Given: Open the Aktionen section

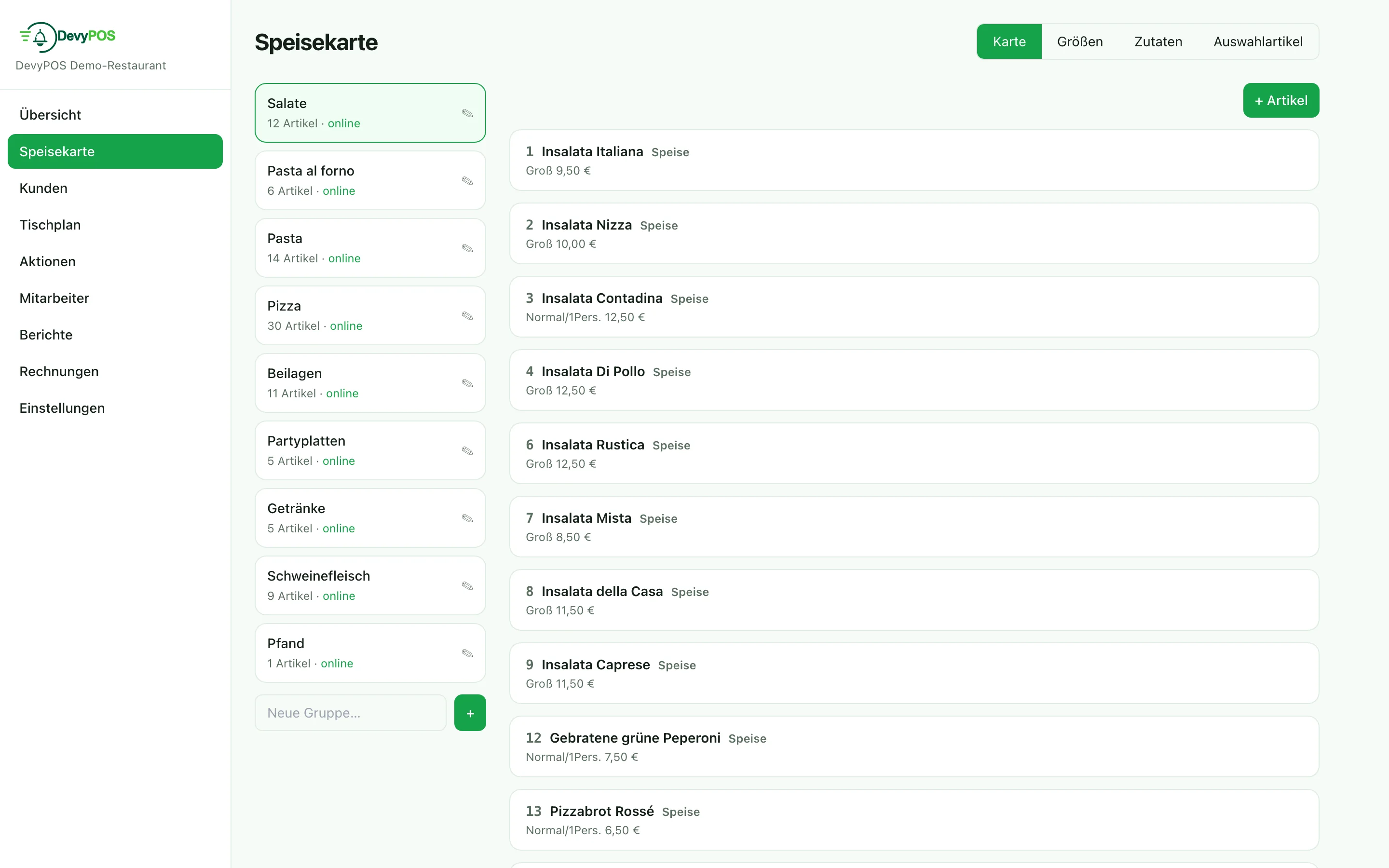Looking at the screenshot, I should click(115, 262).
